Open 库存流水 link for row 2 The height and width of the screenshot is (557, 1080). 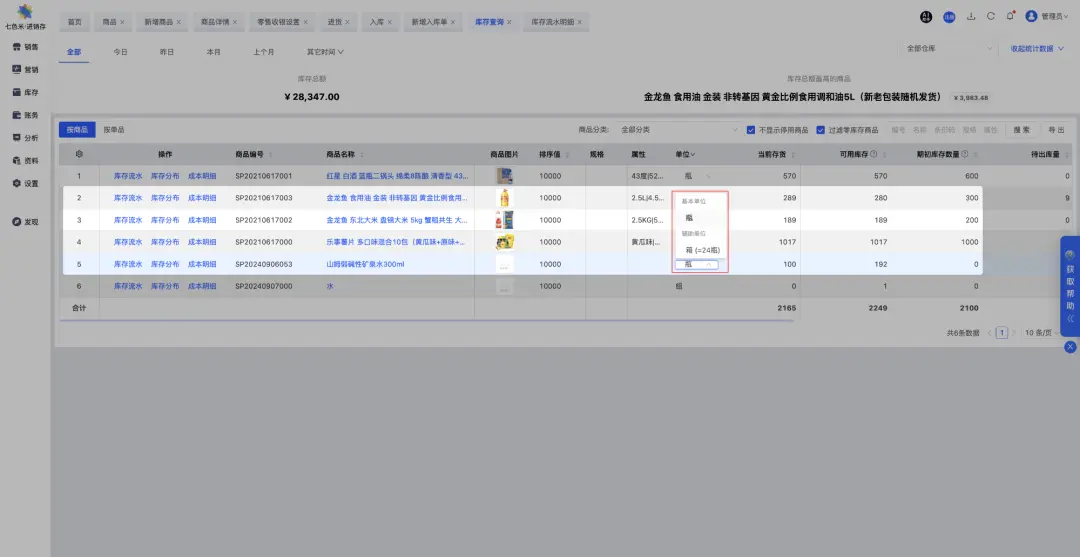click(x=128, y=198)
